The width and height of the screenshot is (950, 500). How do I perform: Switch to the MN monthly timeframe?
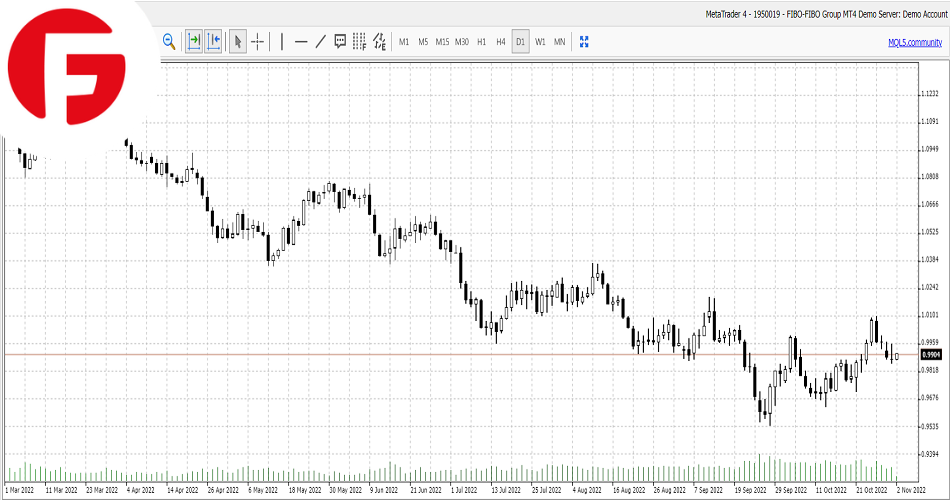coord(559,42)
